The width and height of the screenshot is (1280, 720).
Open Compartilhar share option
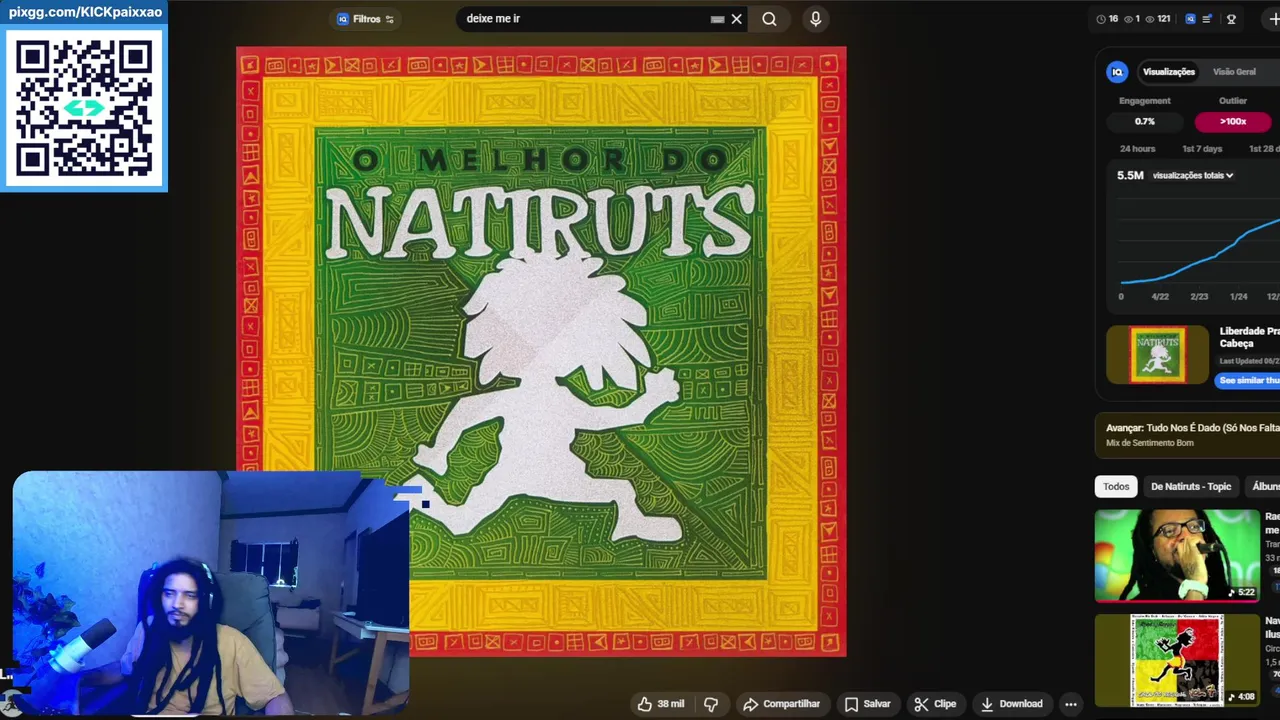tap(782, 704)
